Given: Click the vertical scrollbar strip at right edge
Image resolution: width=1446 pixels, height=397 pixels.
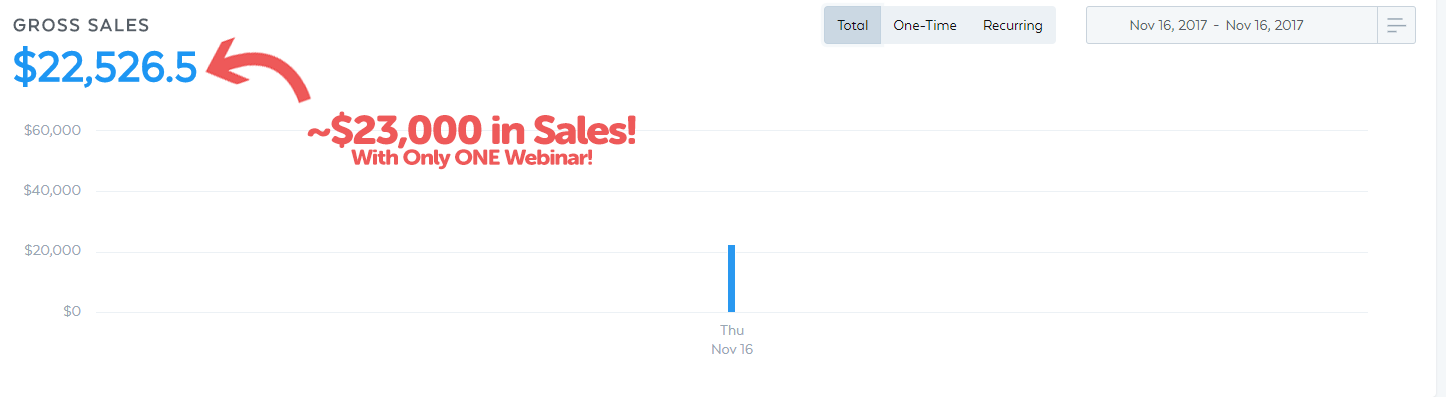Looking at the screenshot, I should [x=1441, y=198].
